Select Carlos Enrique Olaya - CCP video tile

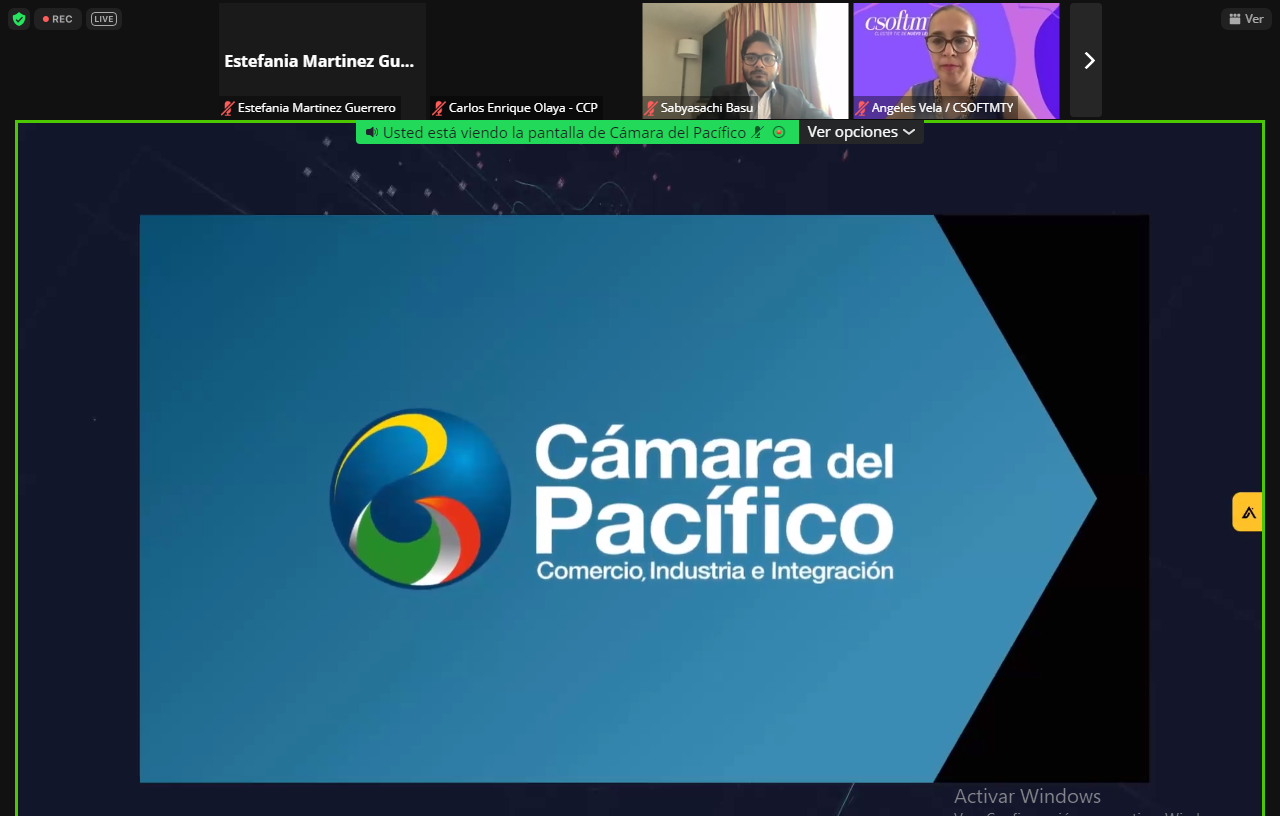pyautogui.click(x=533, y=60)
